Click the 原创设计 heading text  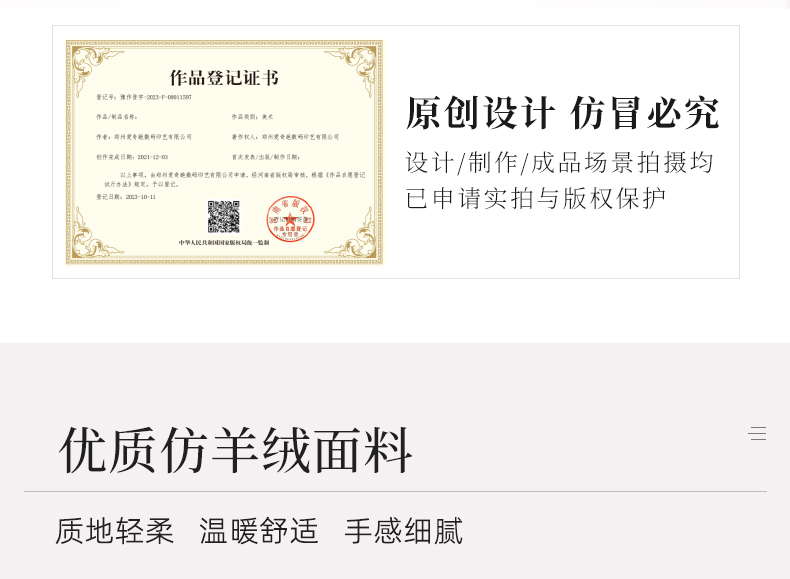pyautogui.click(x=480, y=114)
